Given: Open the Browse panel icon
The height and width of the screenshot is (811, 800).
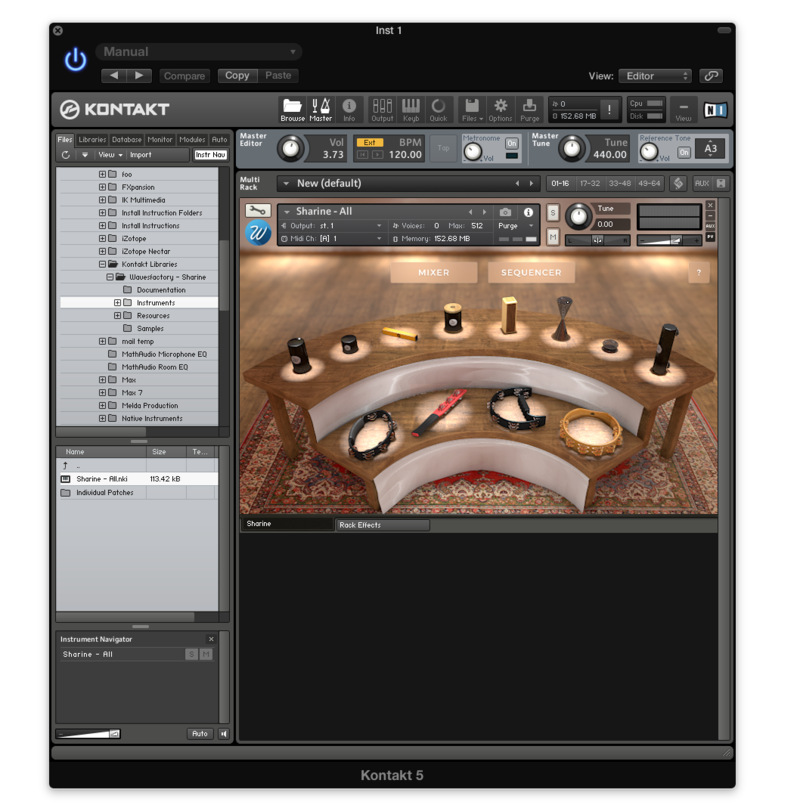Looking at the screenshot, I should pos(292,106).
